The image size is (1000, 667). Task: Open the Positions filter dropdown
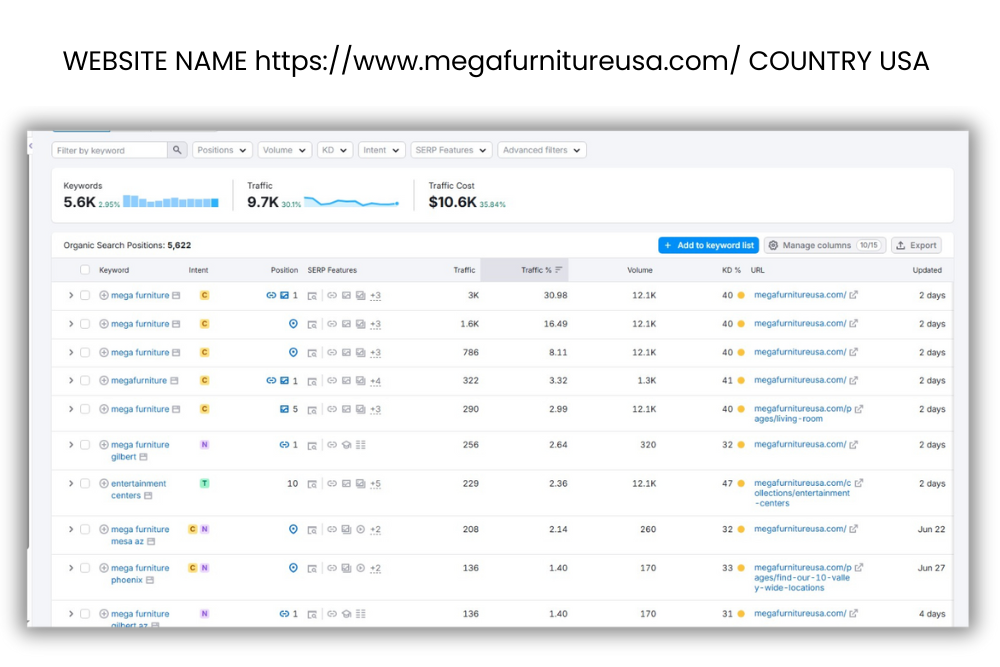[x=222, y=150]
